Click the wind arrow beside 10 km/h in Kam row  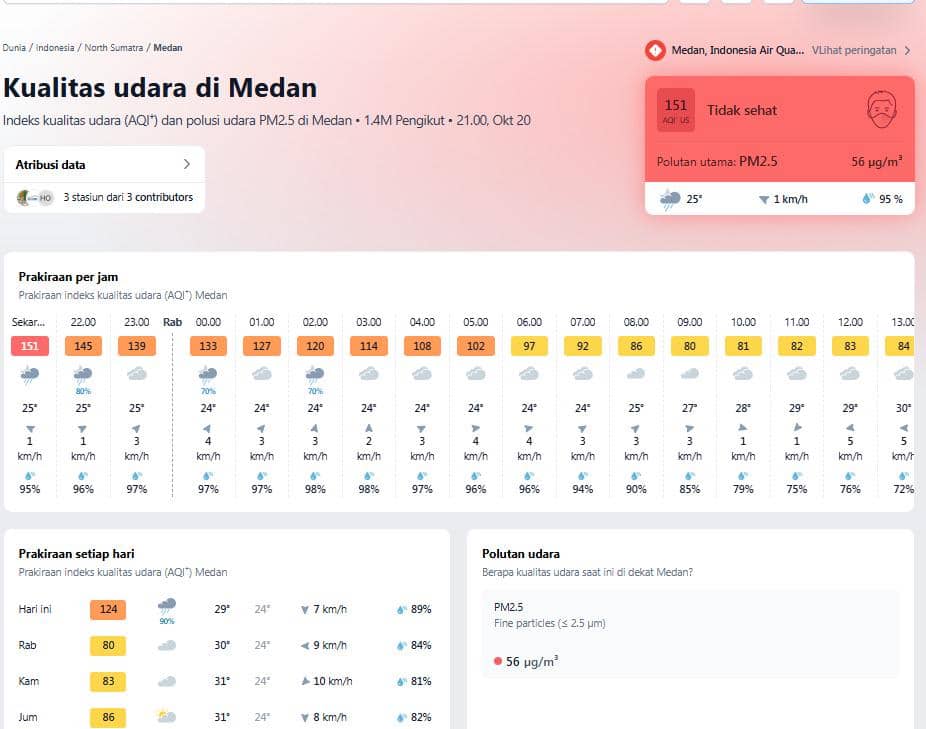tap(305, 681)
